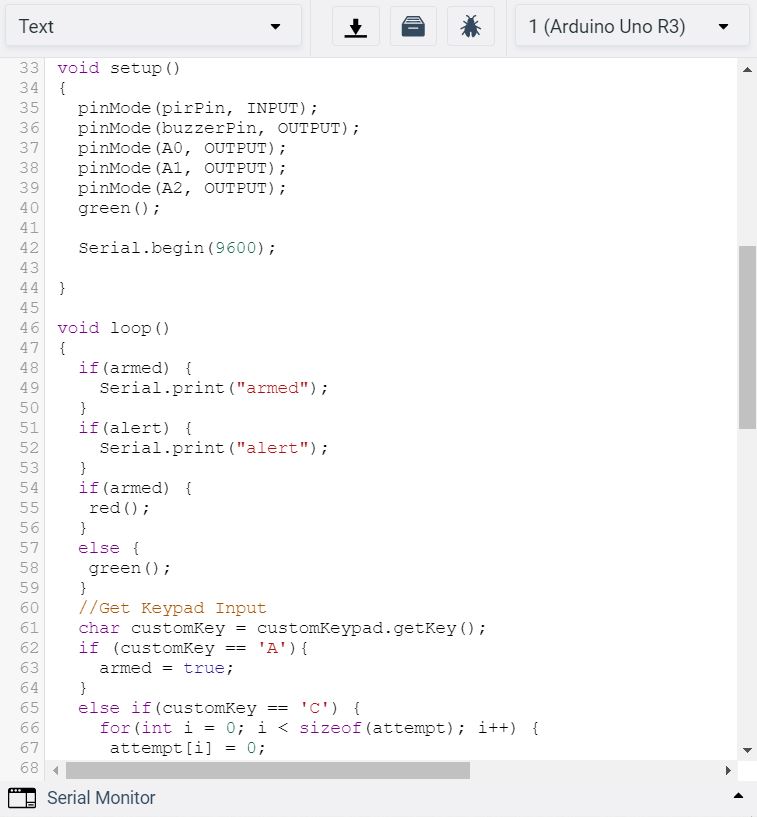Click 'pinMode(A0, OUTPUT);' code line
The height and width of the screenshot is (817, 757).
click(x=182, y=148)
